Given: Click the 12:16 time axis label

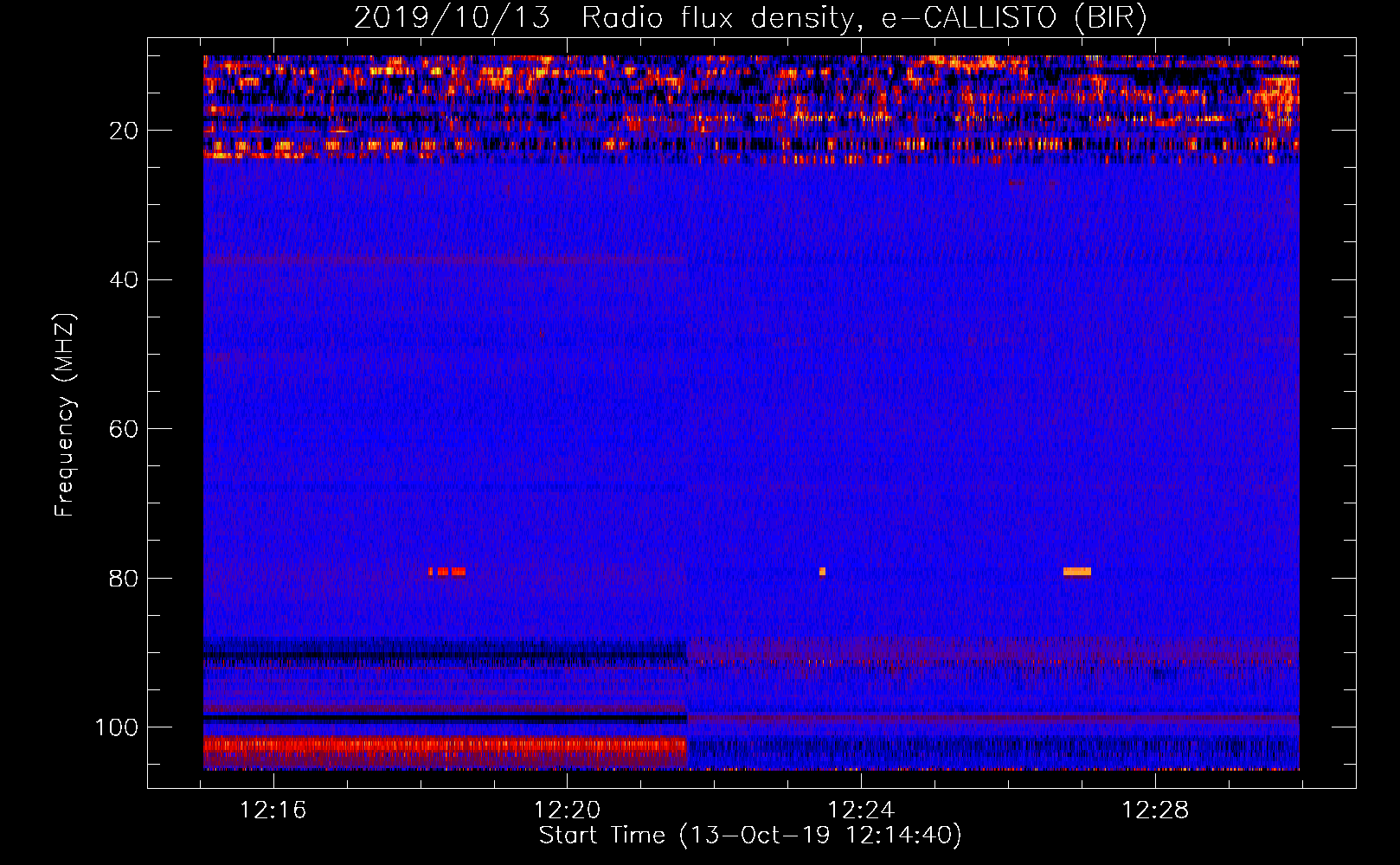Looking at the screenshot, I should coord(273,811).
